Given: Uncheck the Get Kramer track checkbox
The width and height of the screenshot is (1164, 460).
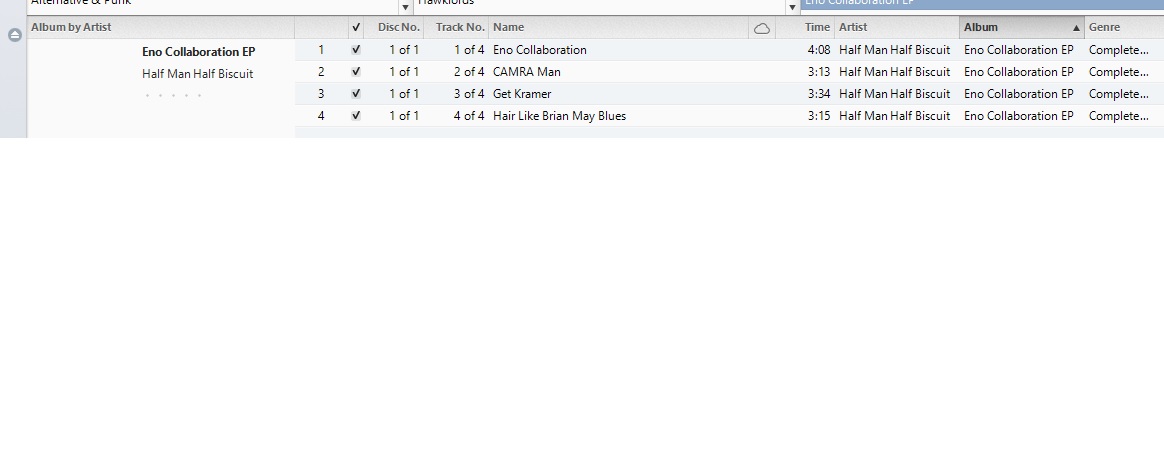Looking at the screenshot, I should click(356, 93).
